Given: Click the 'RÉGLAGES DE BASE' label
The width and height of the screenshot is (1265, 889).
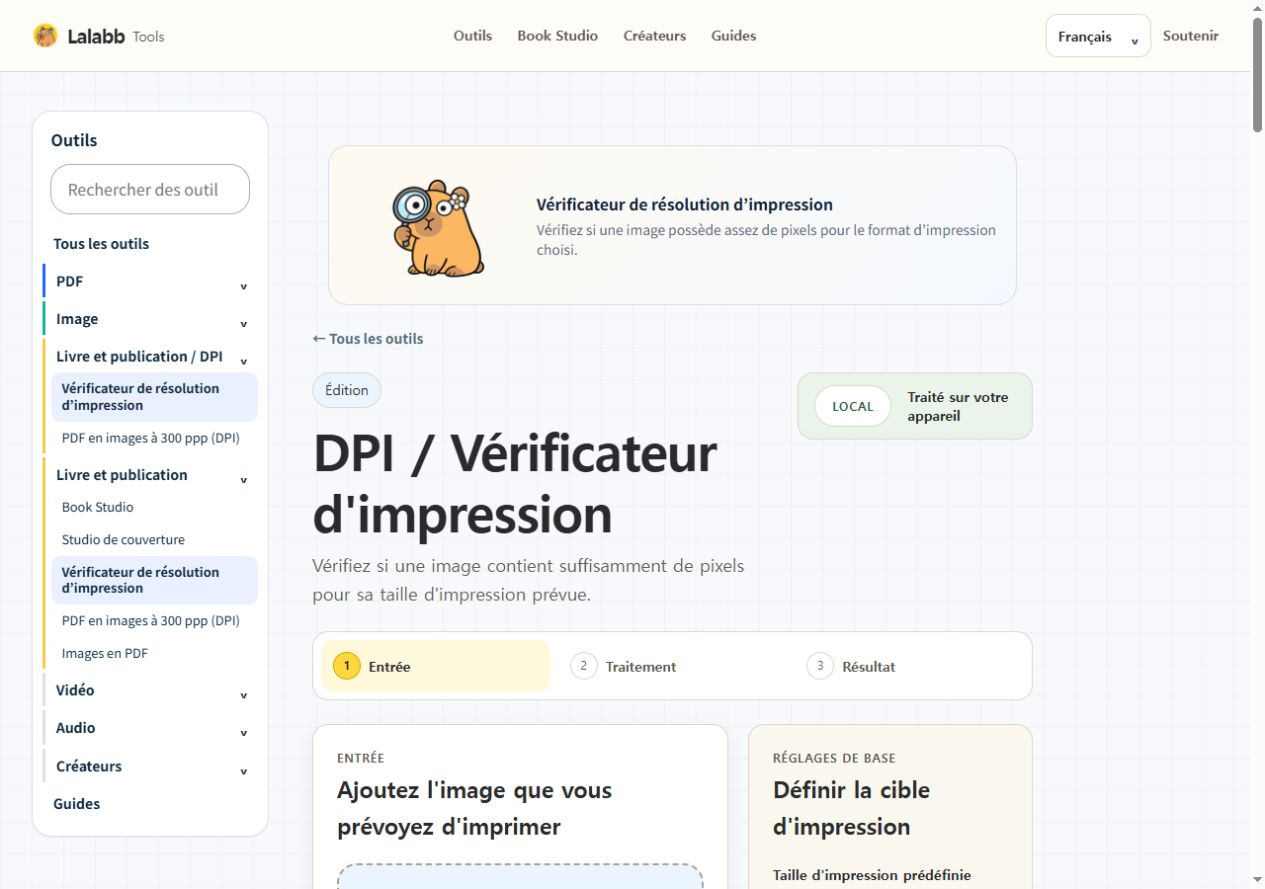Looking at the screenshot, I should (834, 758).
